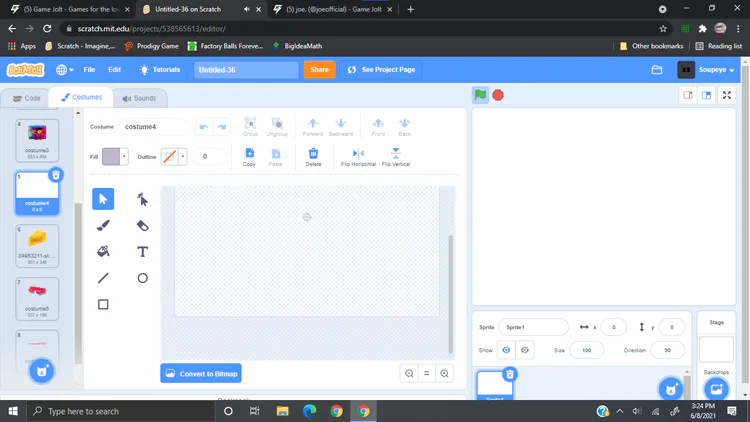Select the Rectangle tool
The image size is (750, 422).
coord(103,304)
